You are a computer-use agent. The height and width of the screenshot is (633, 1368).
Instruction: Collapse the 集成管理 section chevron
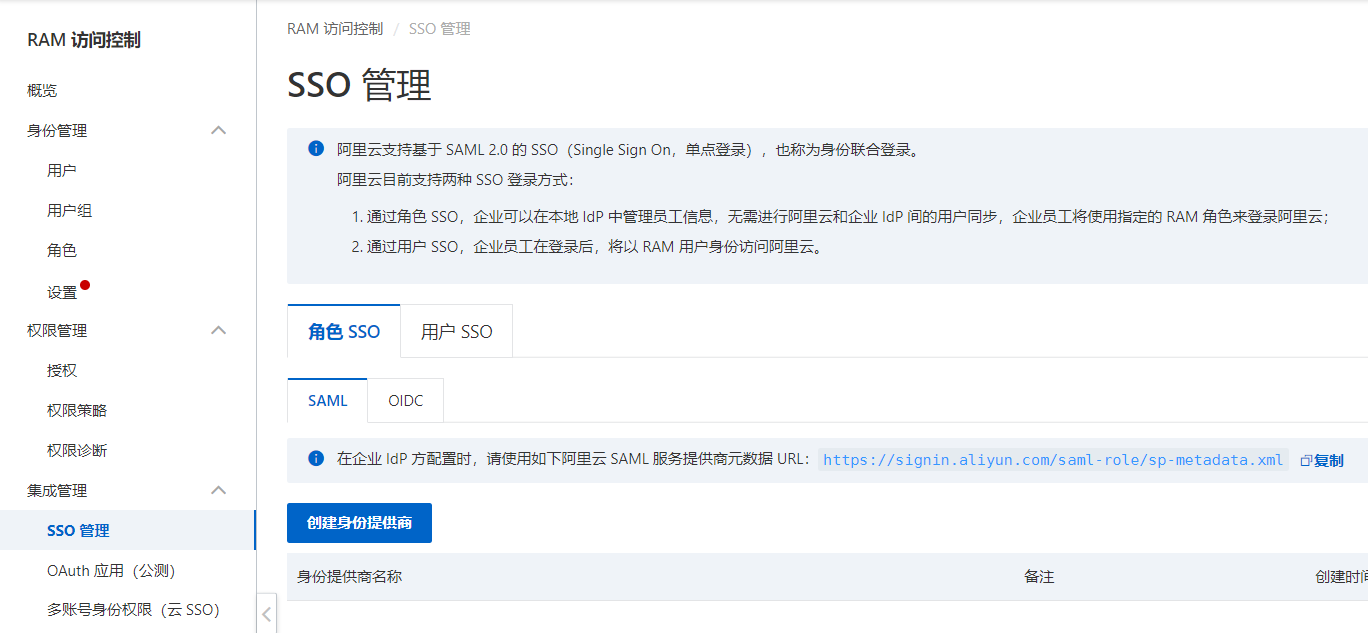point(219,490)
